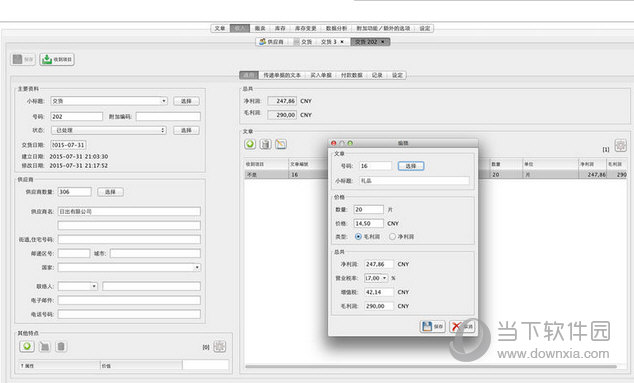Open the 设定 sub-tab next to 记录
Screen dimensions: 634x383
click(x=397, y=75)
